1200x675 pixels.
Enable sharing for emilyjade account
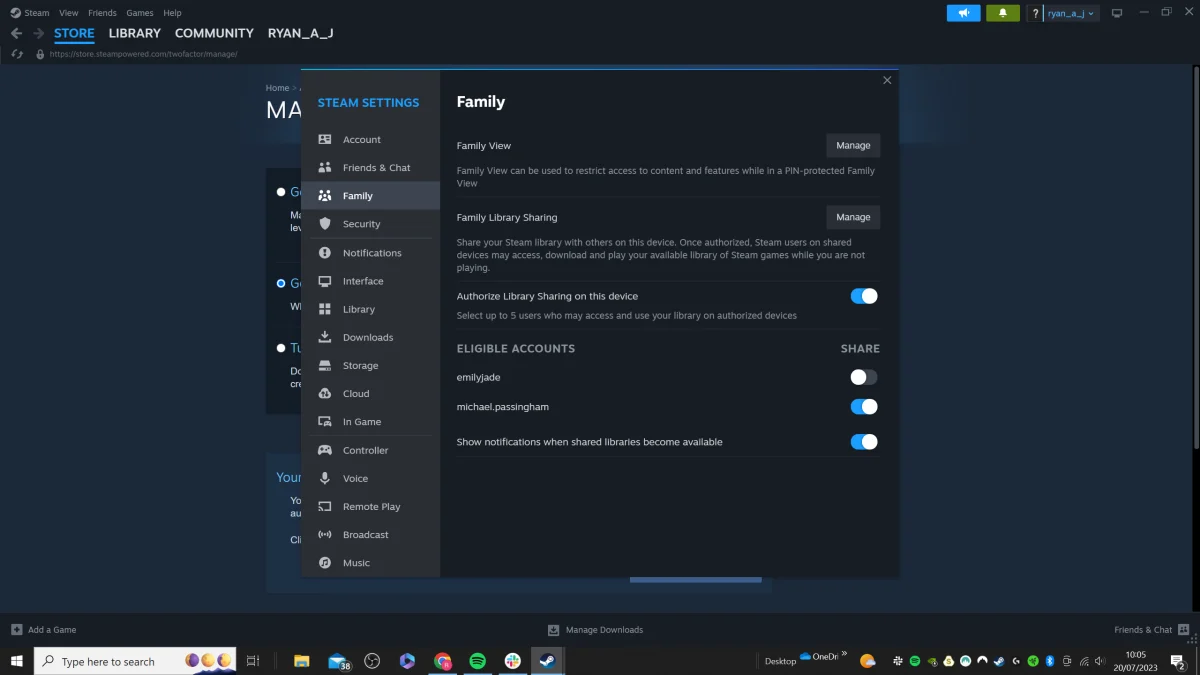pyautogui.click(x=863, y=377)
